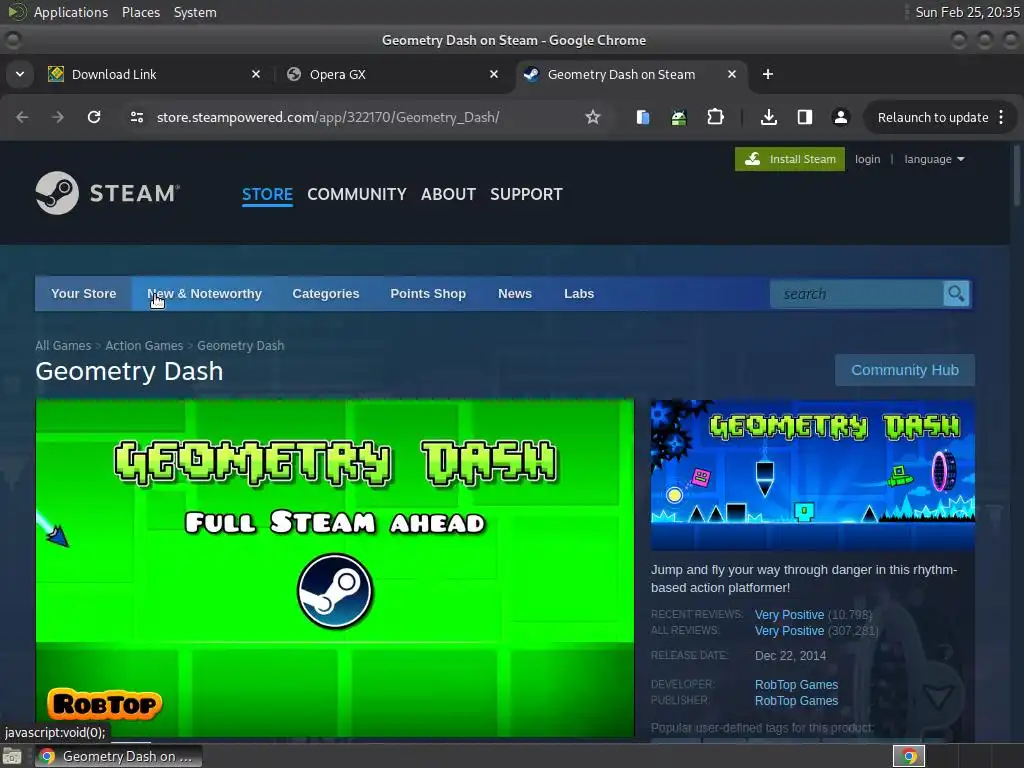Click the green Android extension icon

(679, 117)
